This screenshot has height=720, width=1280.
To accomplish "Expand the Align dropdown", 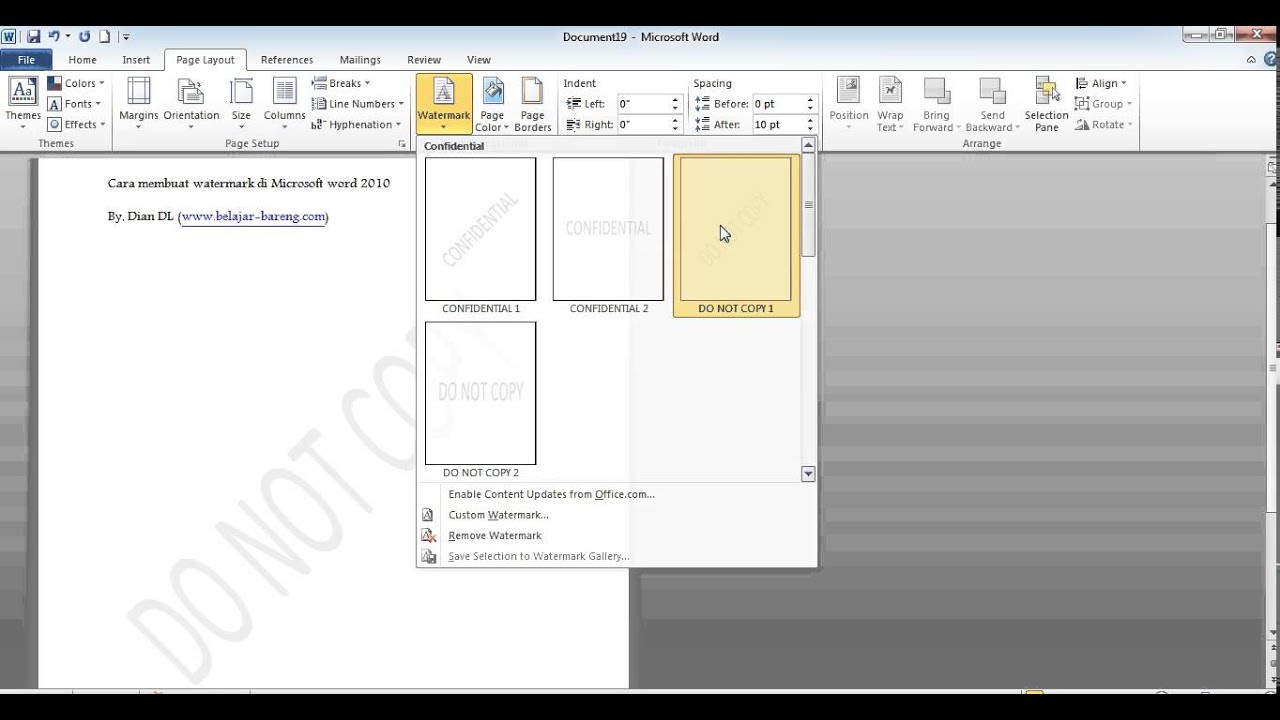I will coord(1101,83).
